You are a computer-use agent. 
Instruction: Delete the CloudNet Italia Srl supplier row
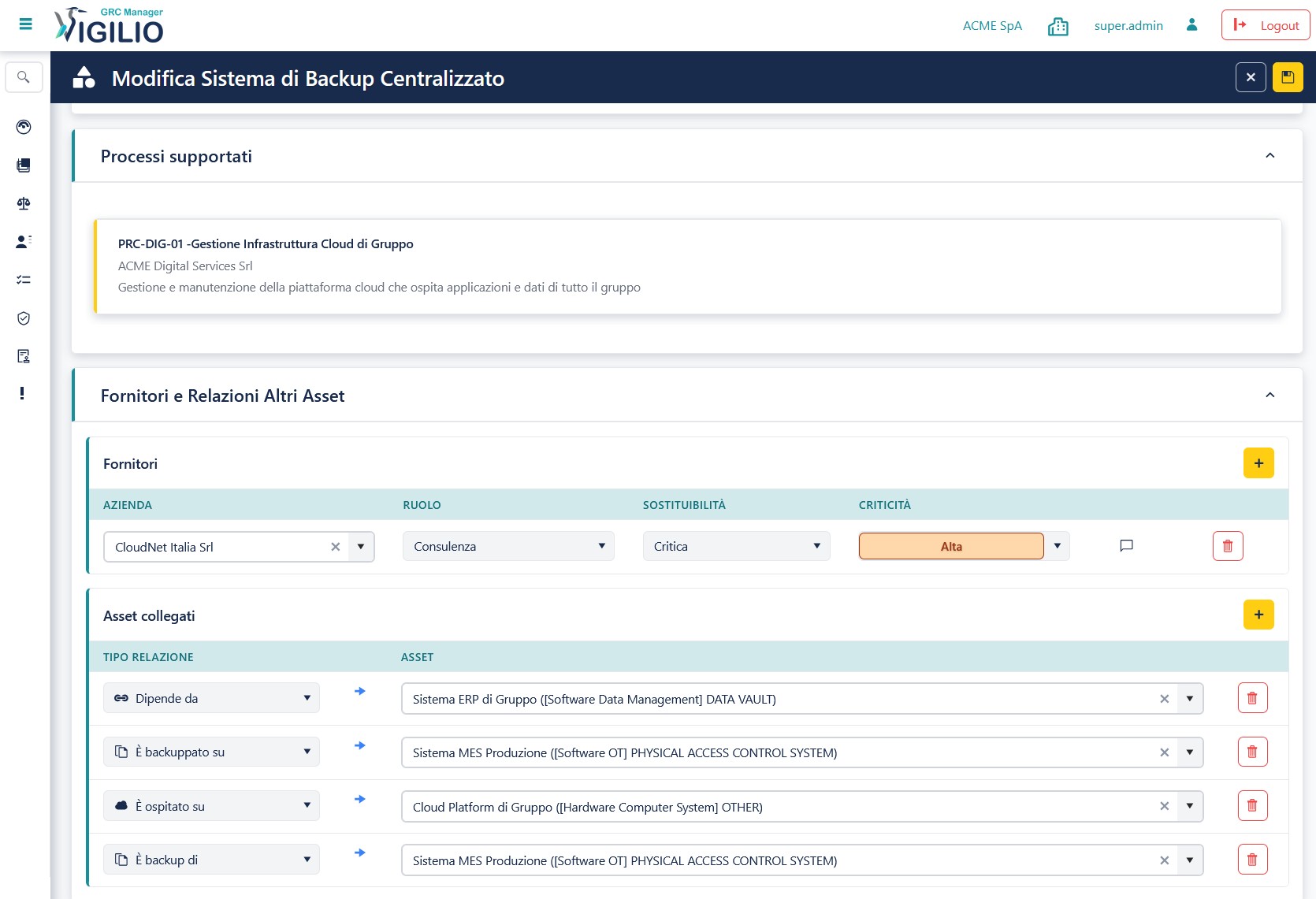pos(1228,546)
